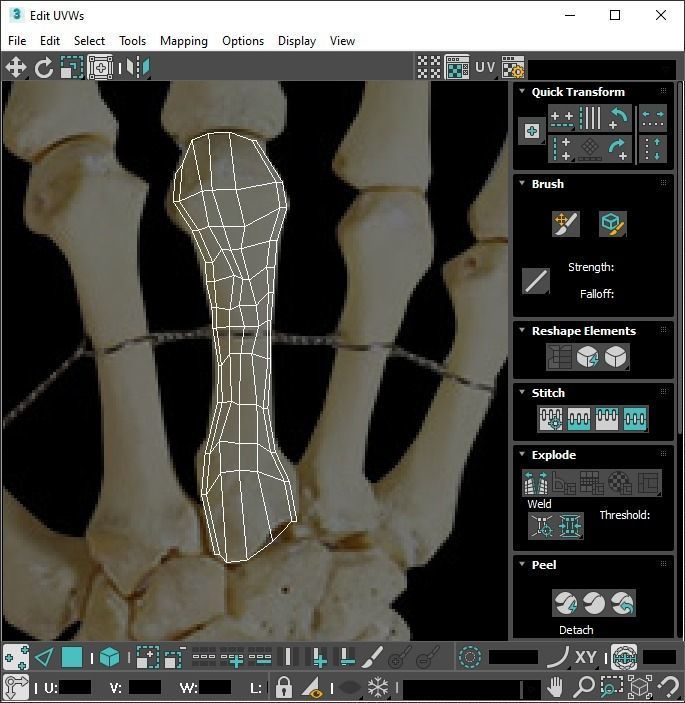Viewport: 685px width, 703px height.
Task: Enable Edge sub-object selection mode
Action: pyautogui.click(x=44, y=658)
